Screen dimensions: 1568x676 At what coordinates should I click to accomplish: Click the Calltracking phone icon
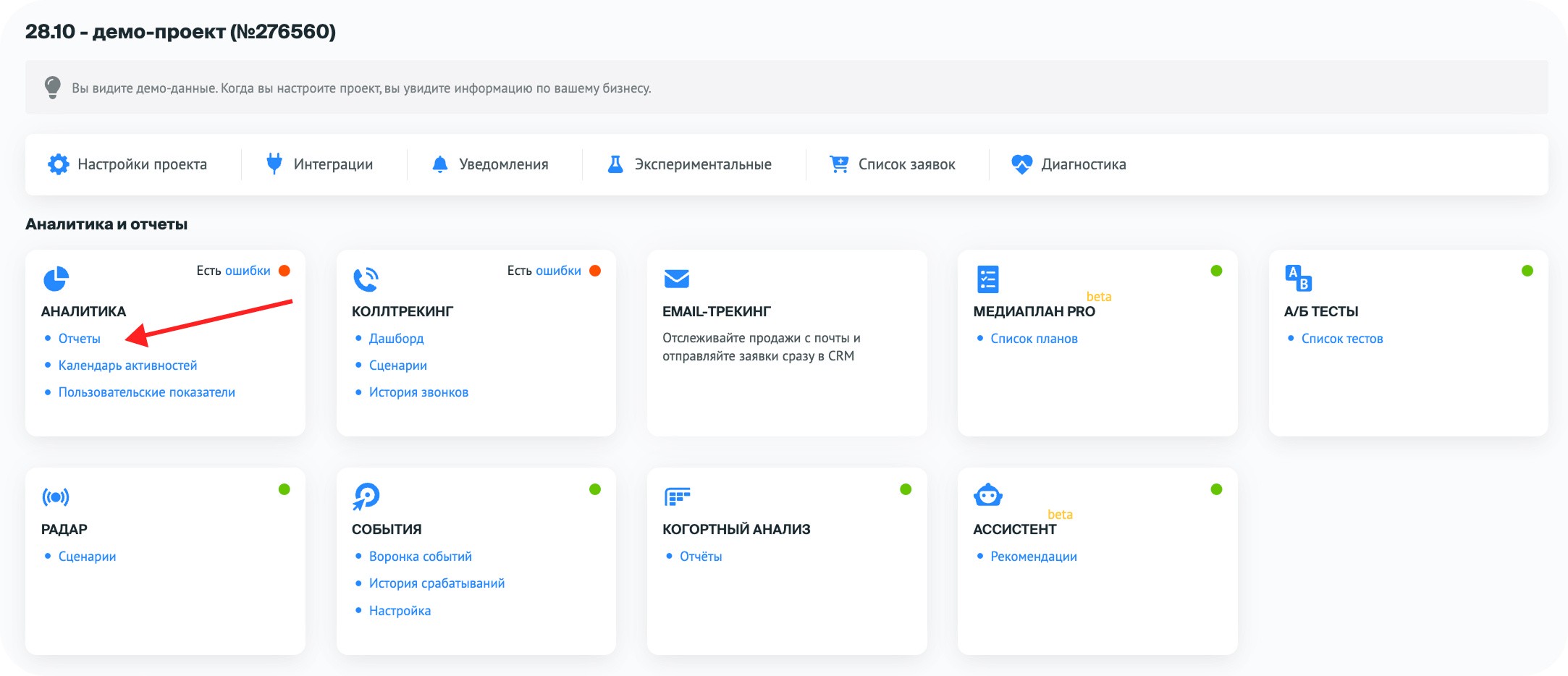point(366,279)
